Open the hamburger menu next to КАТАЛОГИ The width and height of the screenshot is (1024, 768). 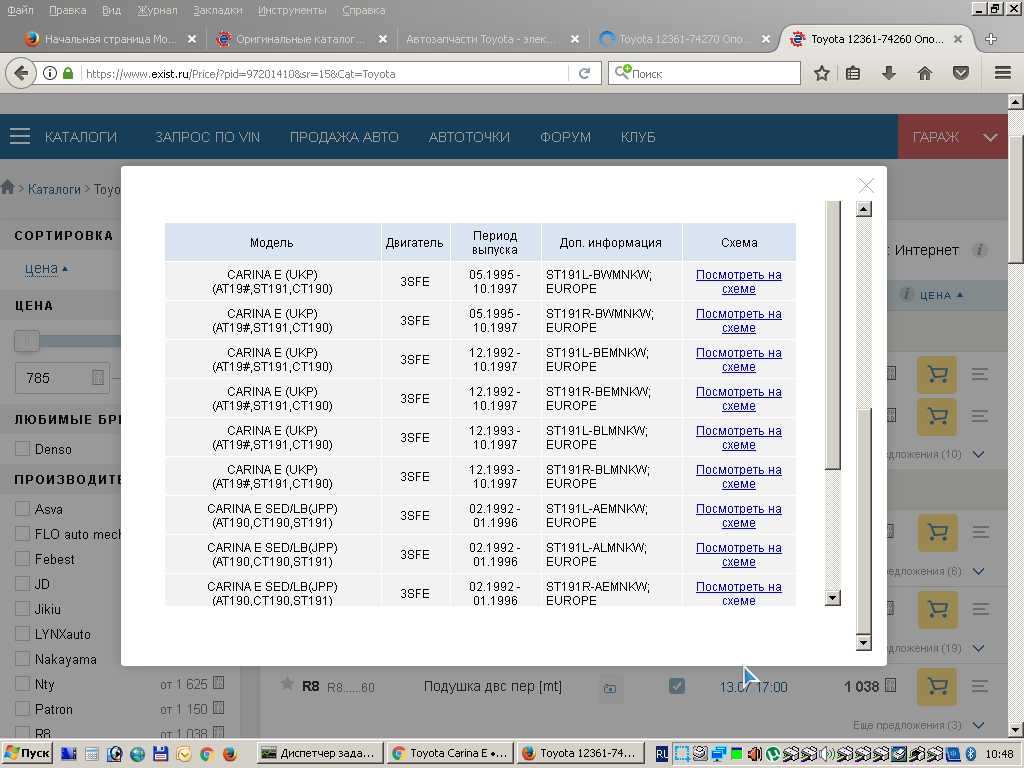point(20,137)
